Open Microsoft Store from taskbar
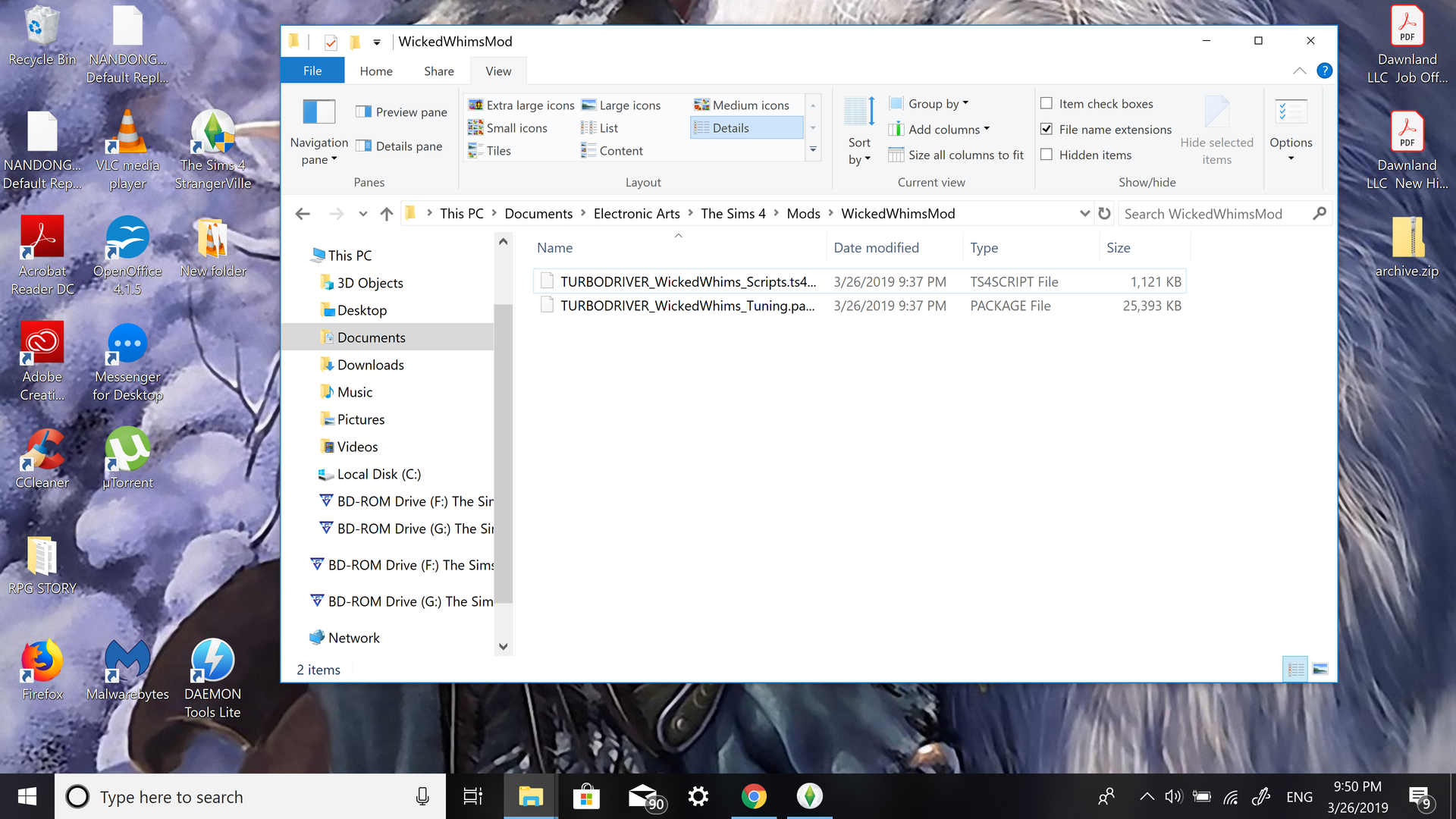 586,796
